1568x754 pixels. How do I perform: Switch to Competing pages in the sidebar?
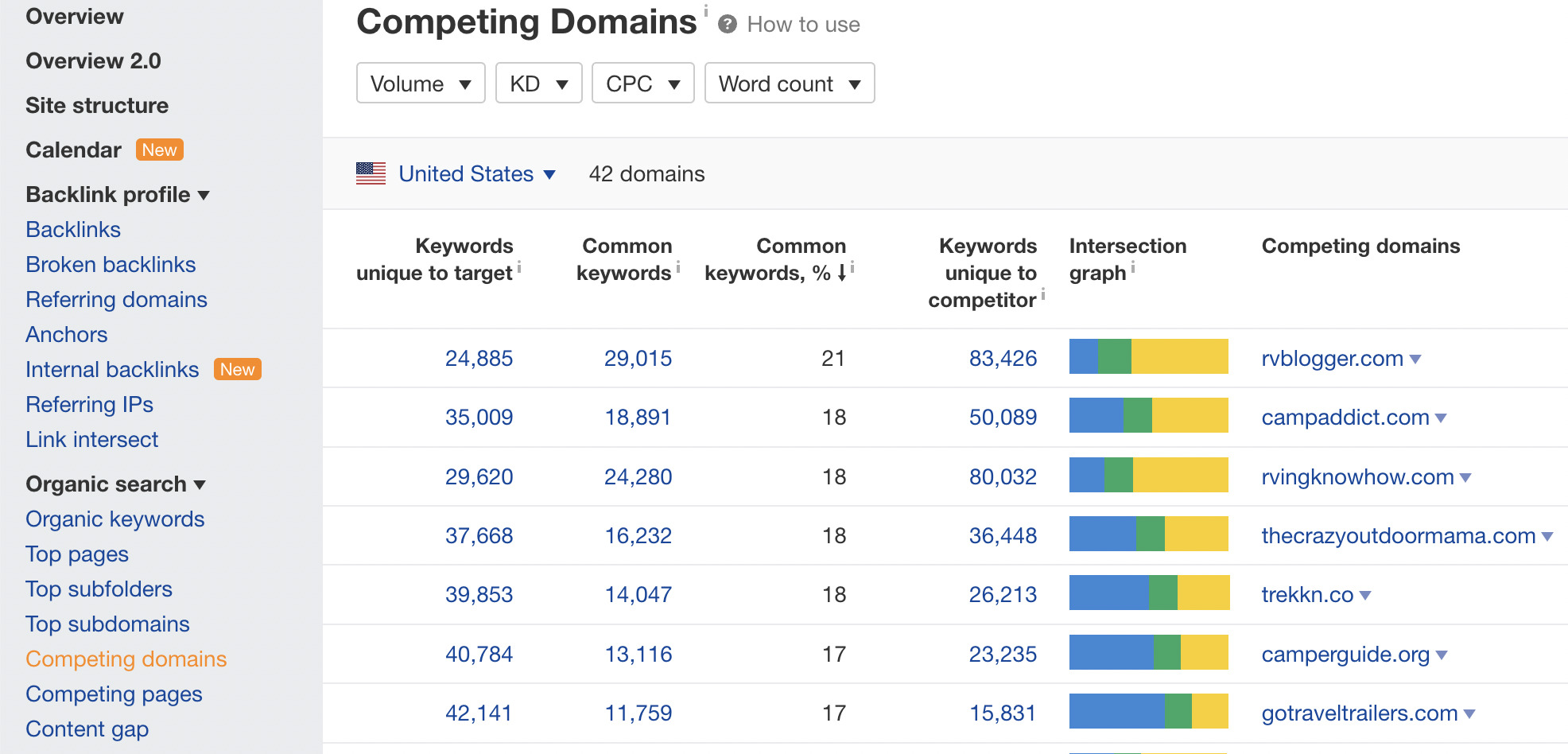pyautogui.click(x=114, y=694)
